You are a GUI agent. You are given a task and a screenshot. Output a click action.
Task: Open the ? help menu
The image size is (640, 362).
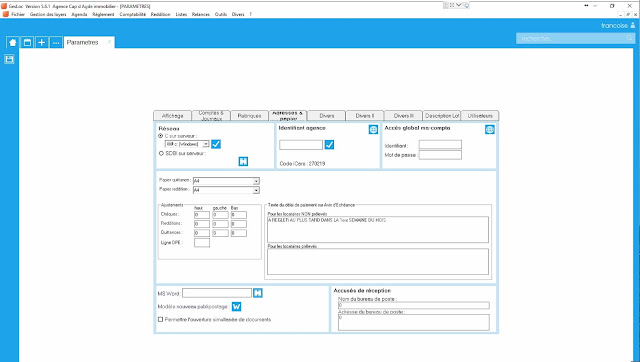click(x=251, y=14)
